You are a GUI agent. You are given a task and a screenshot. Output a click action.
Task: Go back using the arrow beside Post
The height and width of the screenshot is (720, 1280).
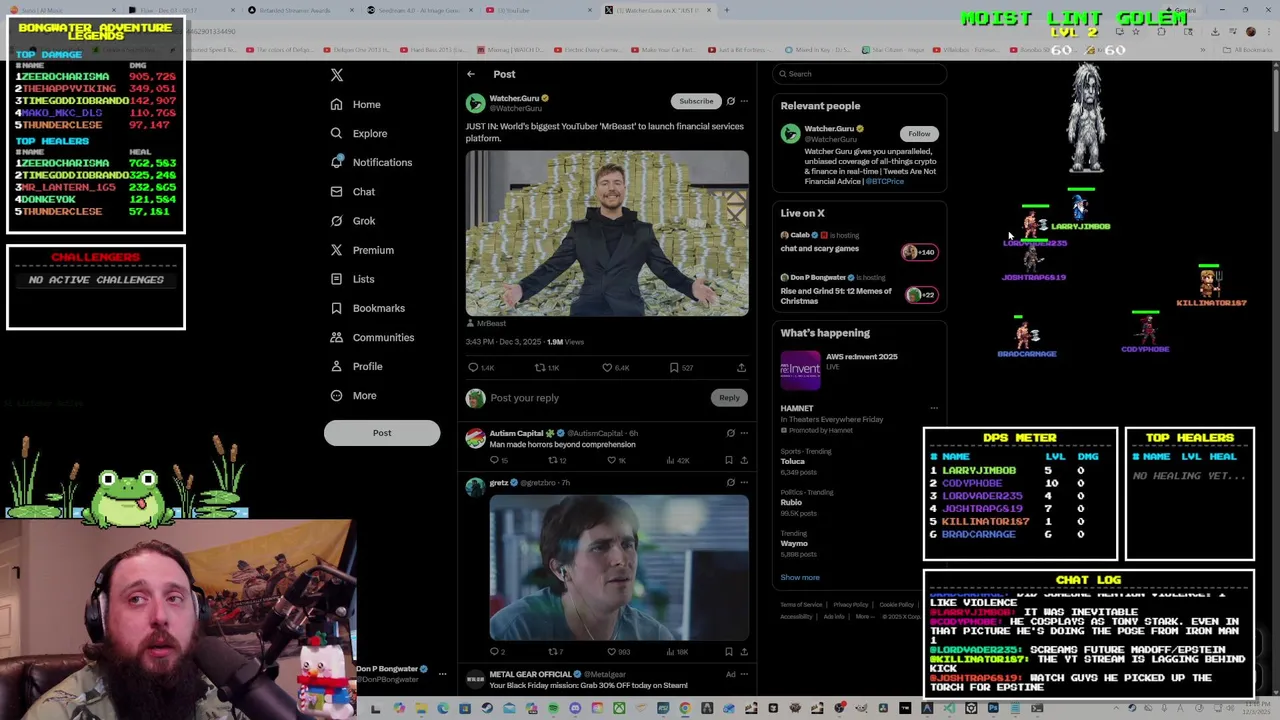pos(471,74)
